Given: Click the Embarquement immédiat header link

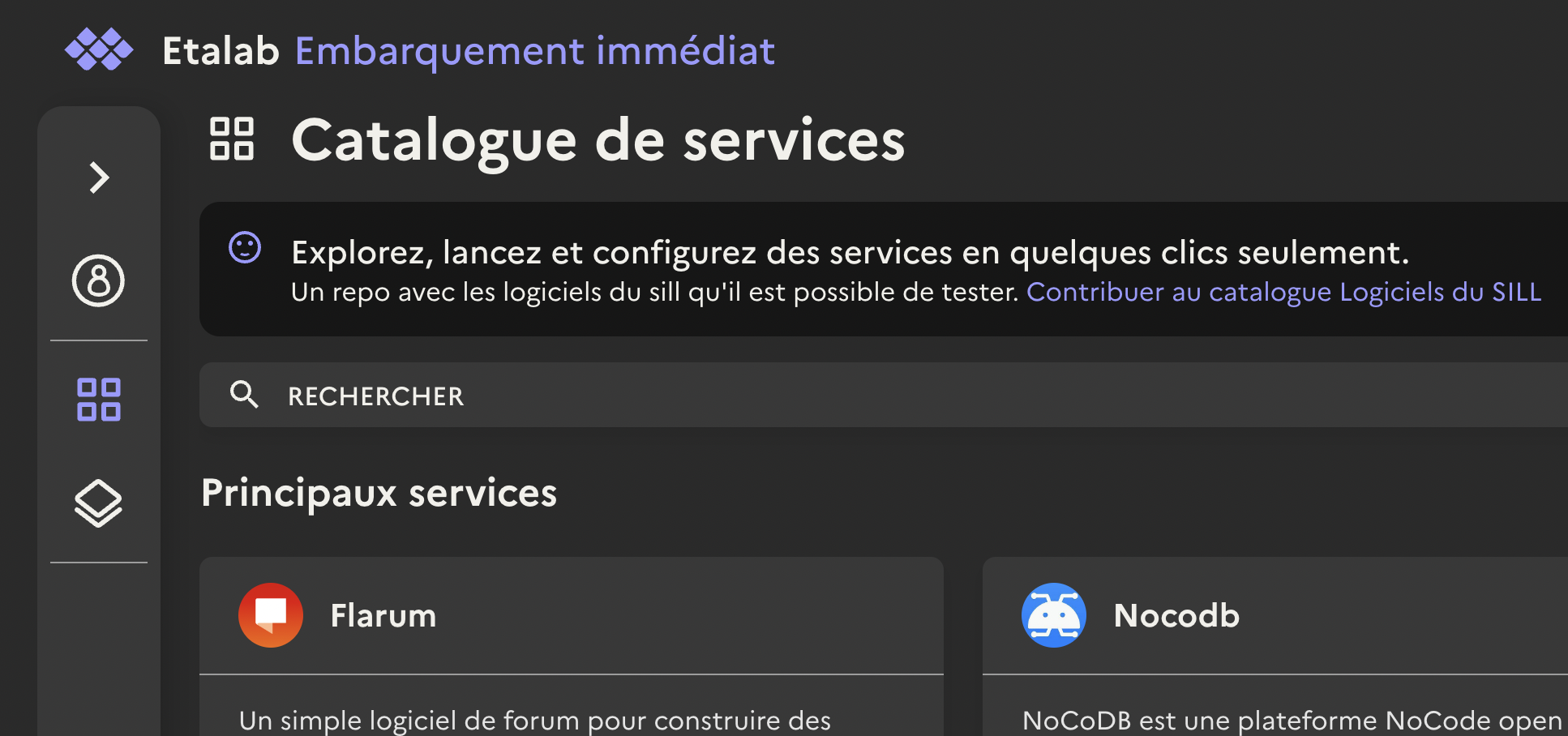Looking at the screenshot, I should (x=534, y=50).
